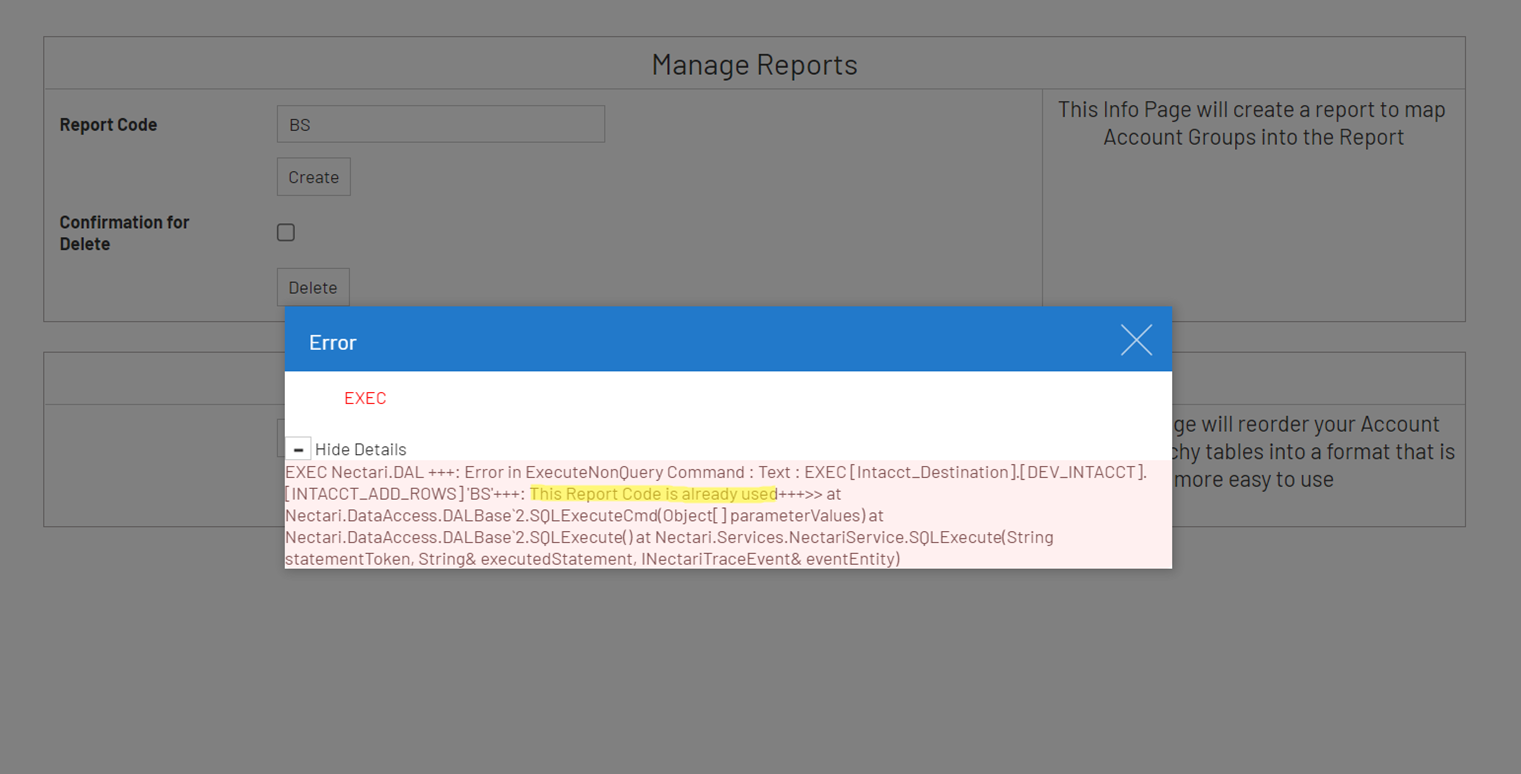Click the blue Error dialog title bar
The width and height of the screenshot is (1521, 774).
(700, 341)
